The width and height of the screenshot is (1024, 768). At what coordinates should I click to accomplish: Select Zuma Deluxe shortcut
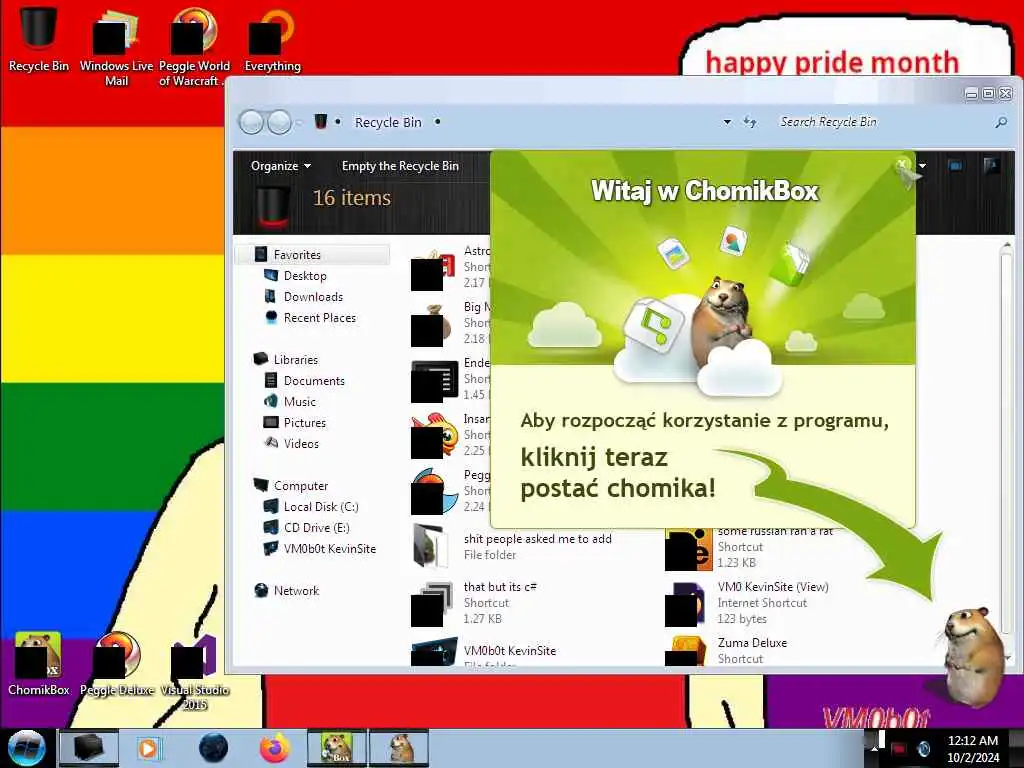point(726,652)
